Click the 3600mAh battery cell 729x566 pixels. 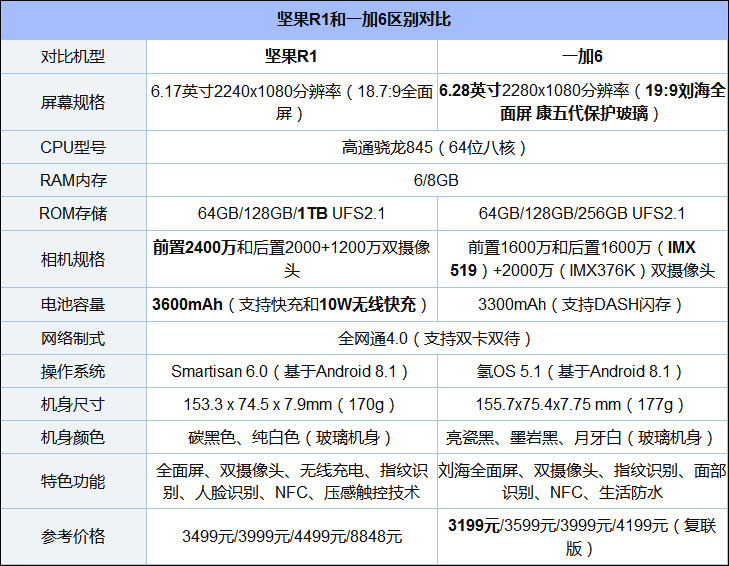click(x=292, y=304)
